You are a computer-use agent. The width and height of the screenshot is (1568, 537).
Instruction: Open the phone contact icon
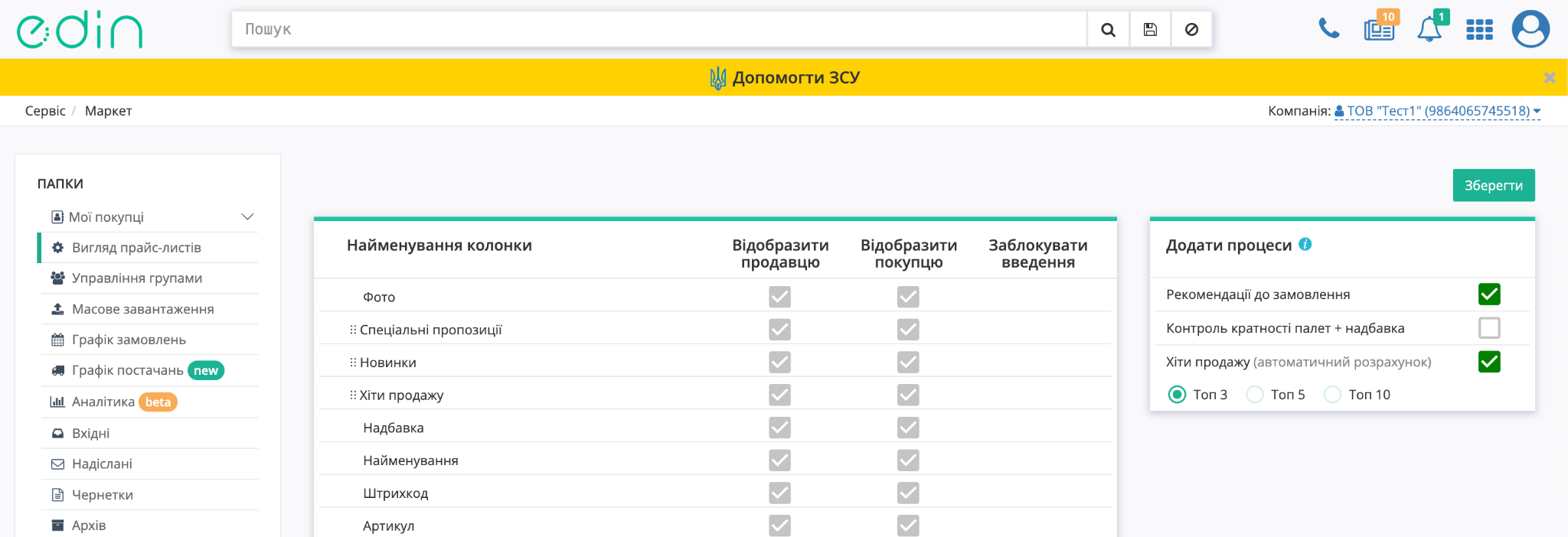1329,29
